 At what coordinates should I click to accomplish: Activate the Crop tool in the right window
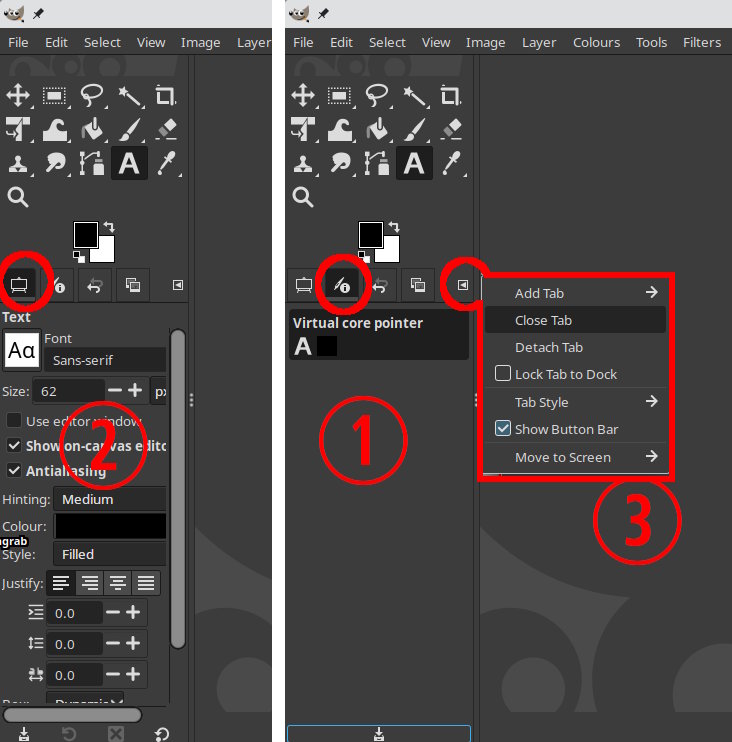tap(450, 96)
